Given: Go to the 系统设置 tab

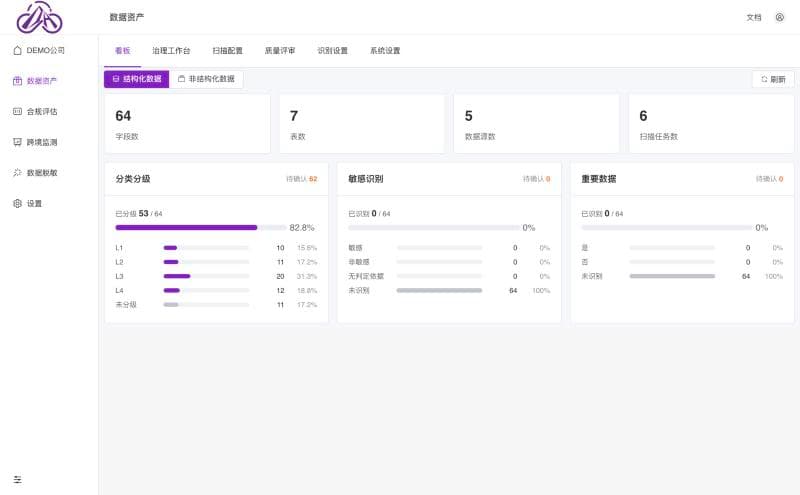Looking at the screenshot, I should click(385, 51).
